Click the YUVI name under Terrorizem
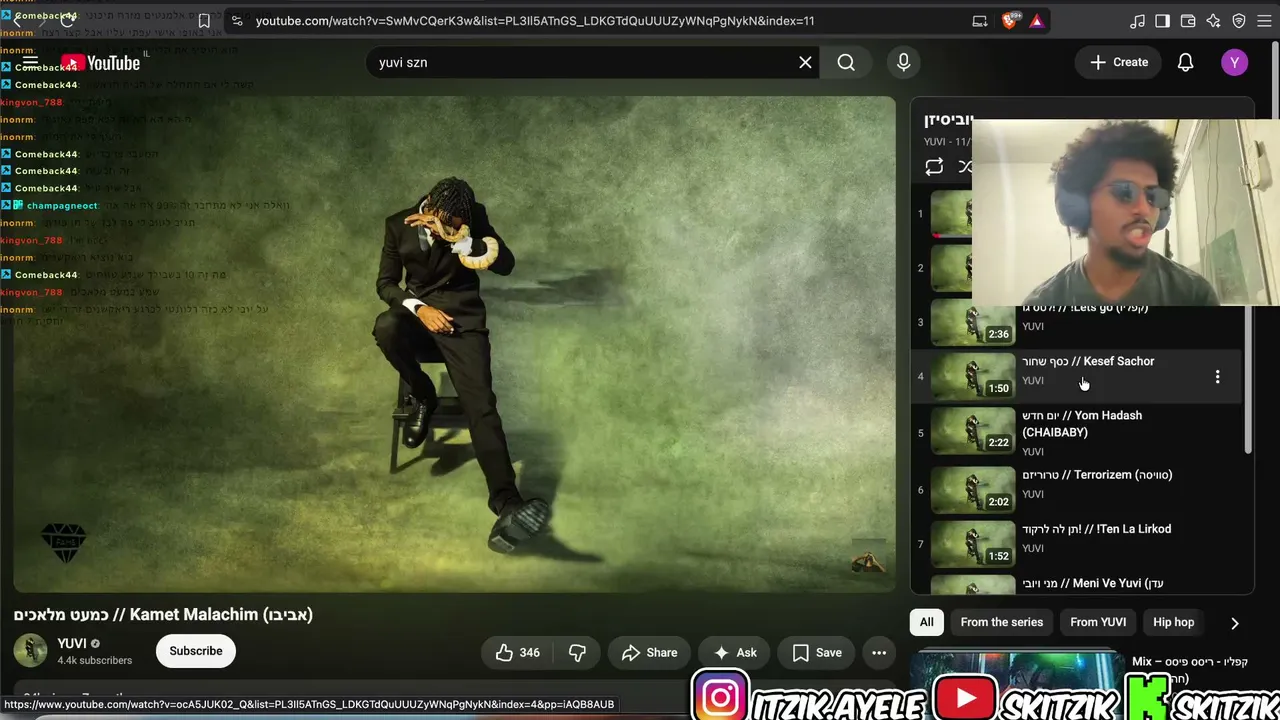This screenshot has width=1280, height=720. pos(1033,494)
